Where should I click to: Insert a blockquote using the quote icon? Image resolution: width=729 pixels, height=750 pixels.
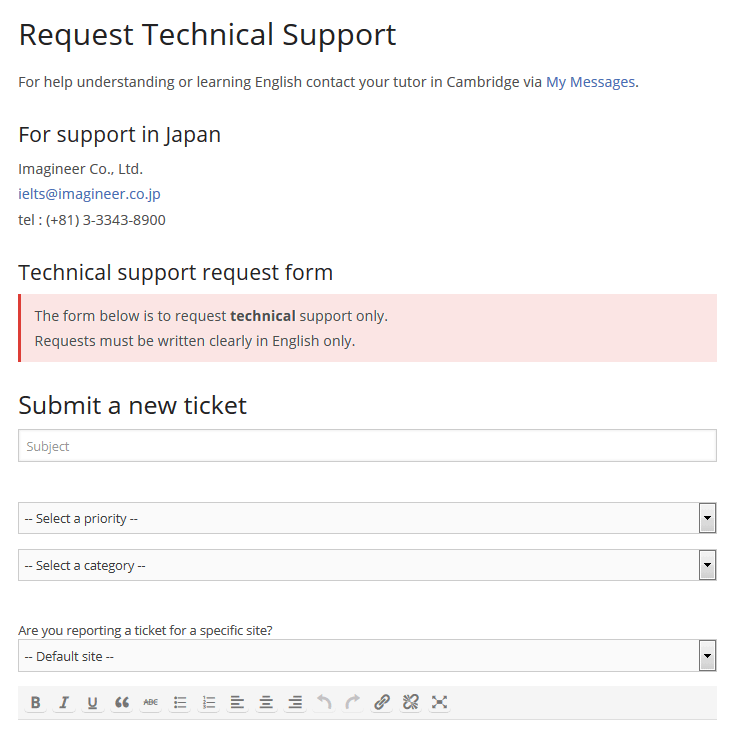click(x=122, y=703)
